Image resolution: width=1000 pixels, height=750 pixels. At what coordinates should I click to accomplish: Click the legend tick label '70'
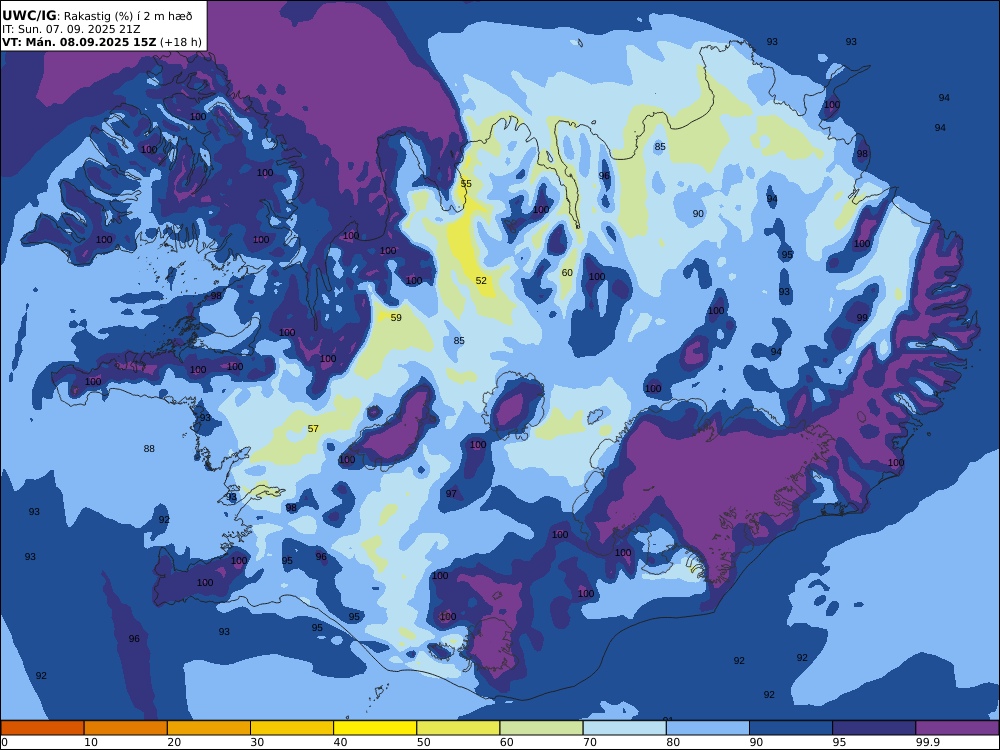coord(591,742)
